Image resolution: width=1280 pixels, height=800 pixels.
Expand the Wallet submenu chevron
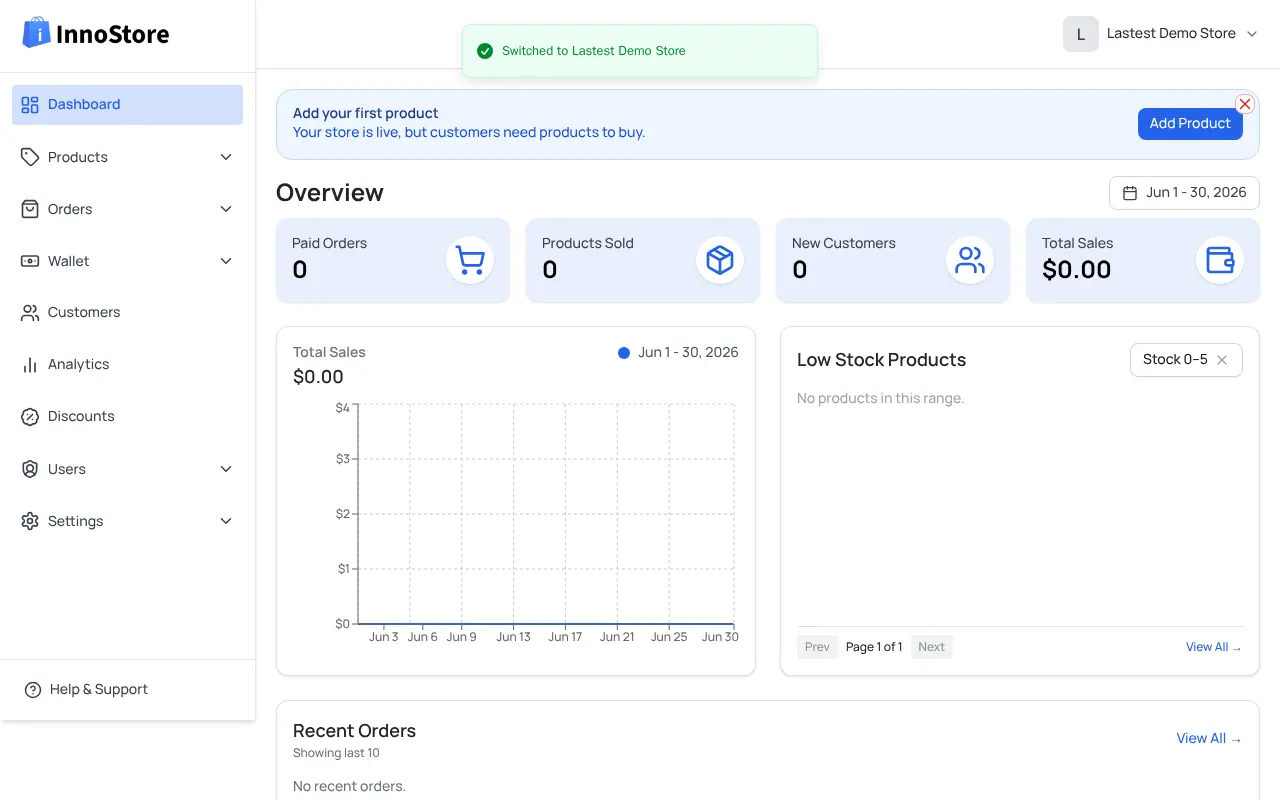226,261
